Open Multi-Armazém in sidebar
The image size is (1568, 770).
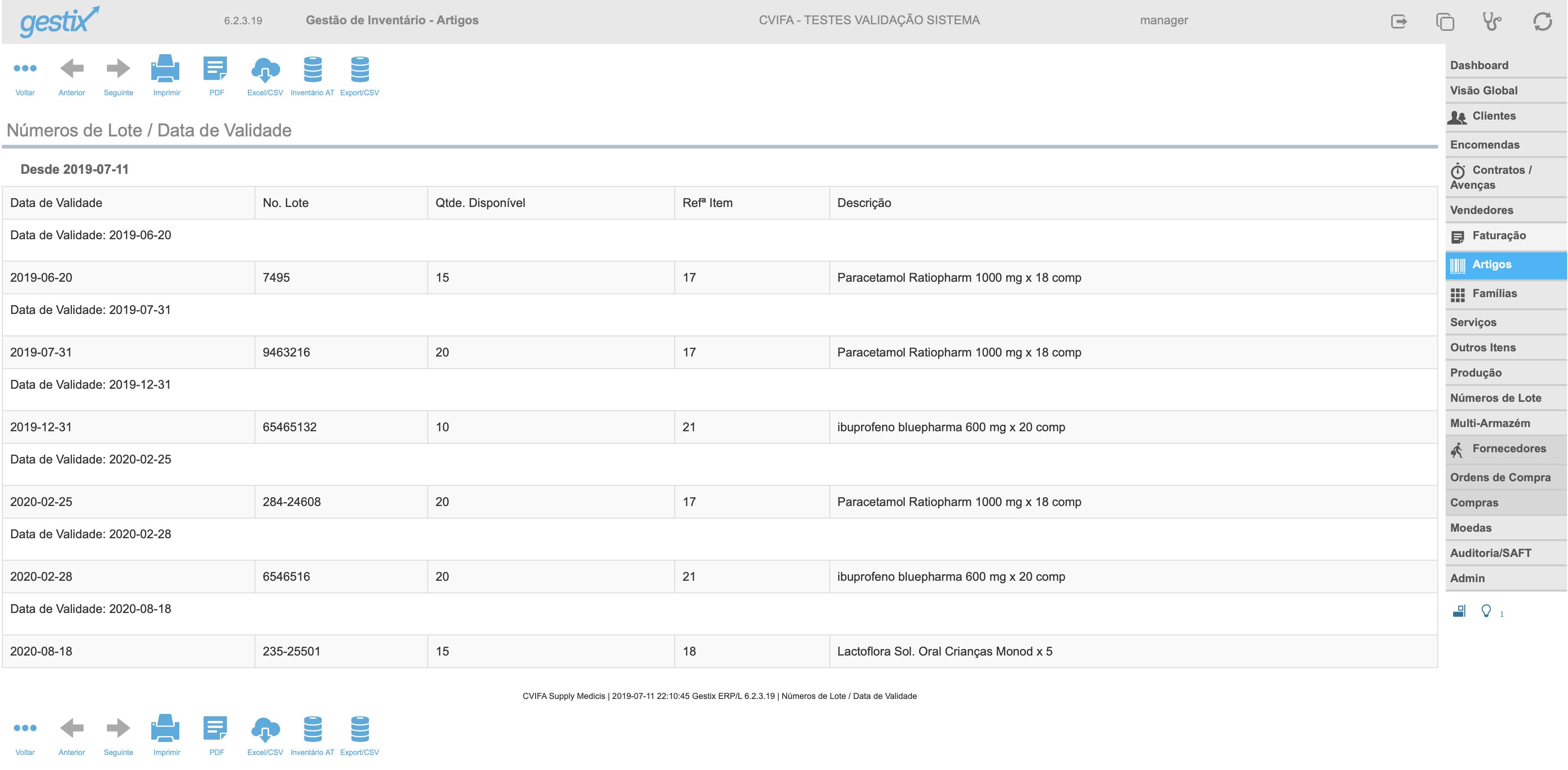click(1506, 423)
